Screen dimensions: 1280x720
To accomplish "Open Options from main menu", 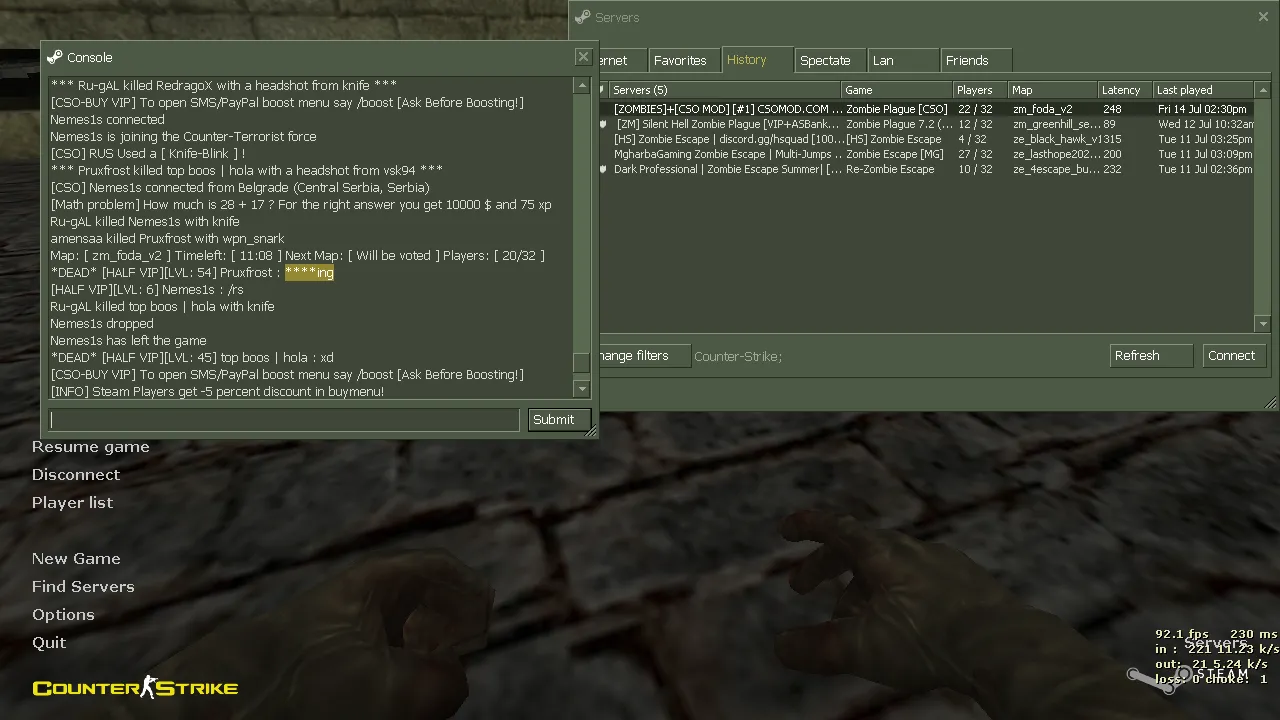I will coord(63,615).
